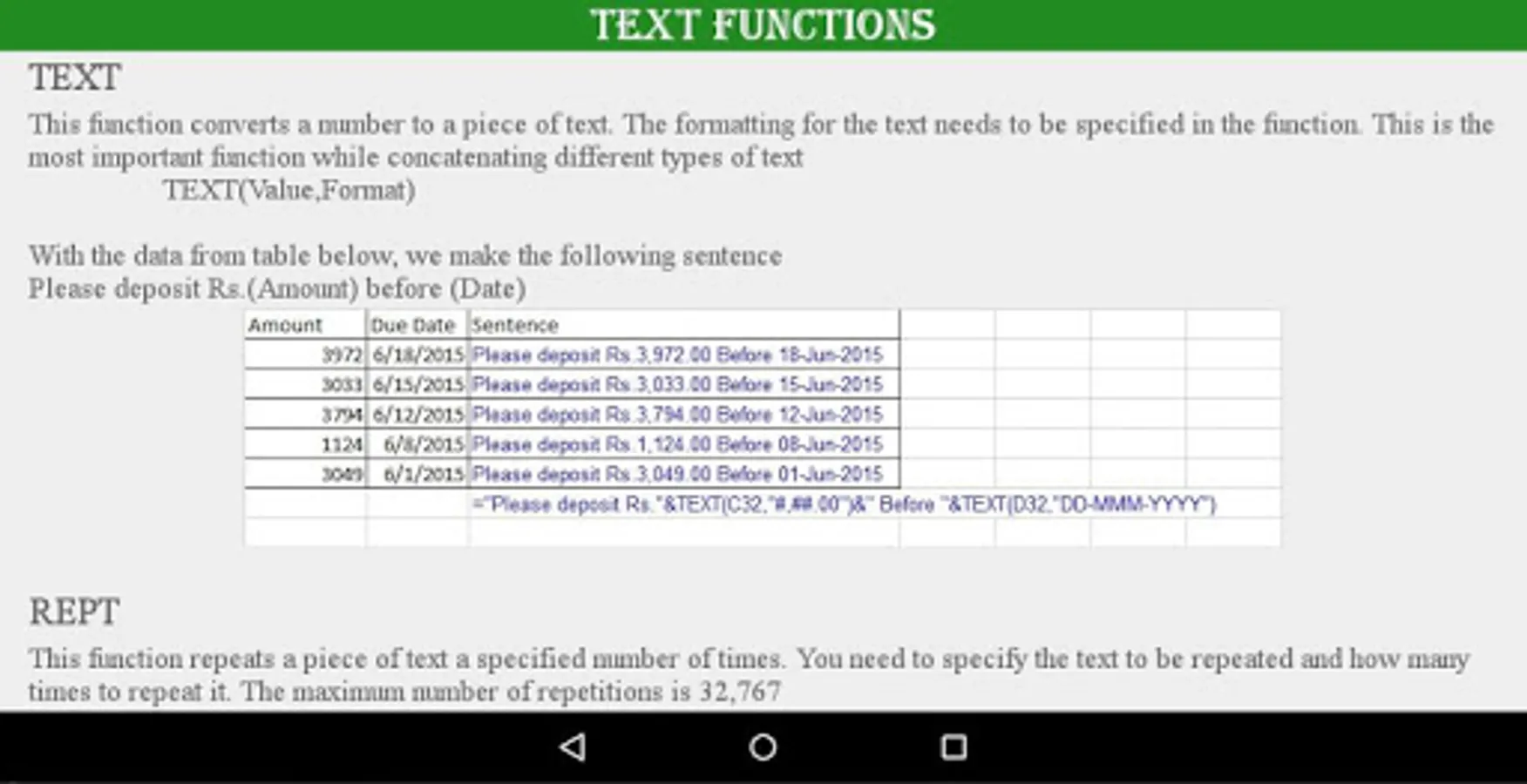Select the TEXT section heading

pos(75,78)
